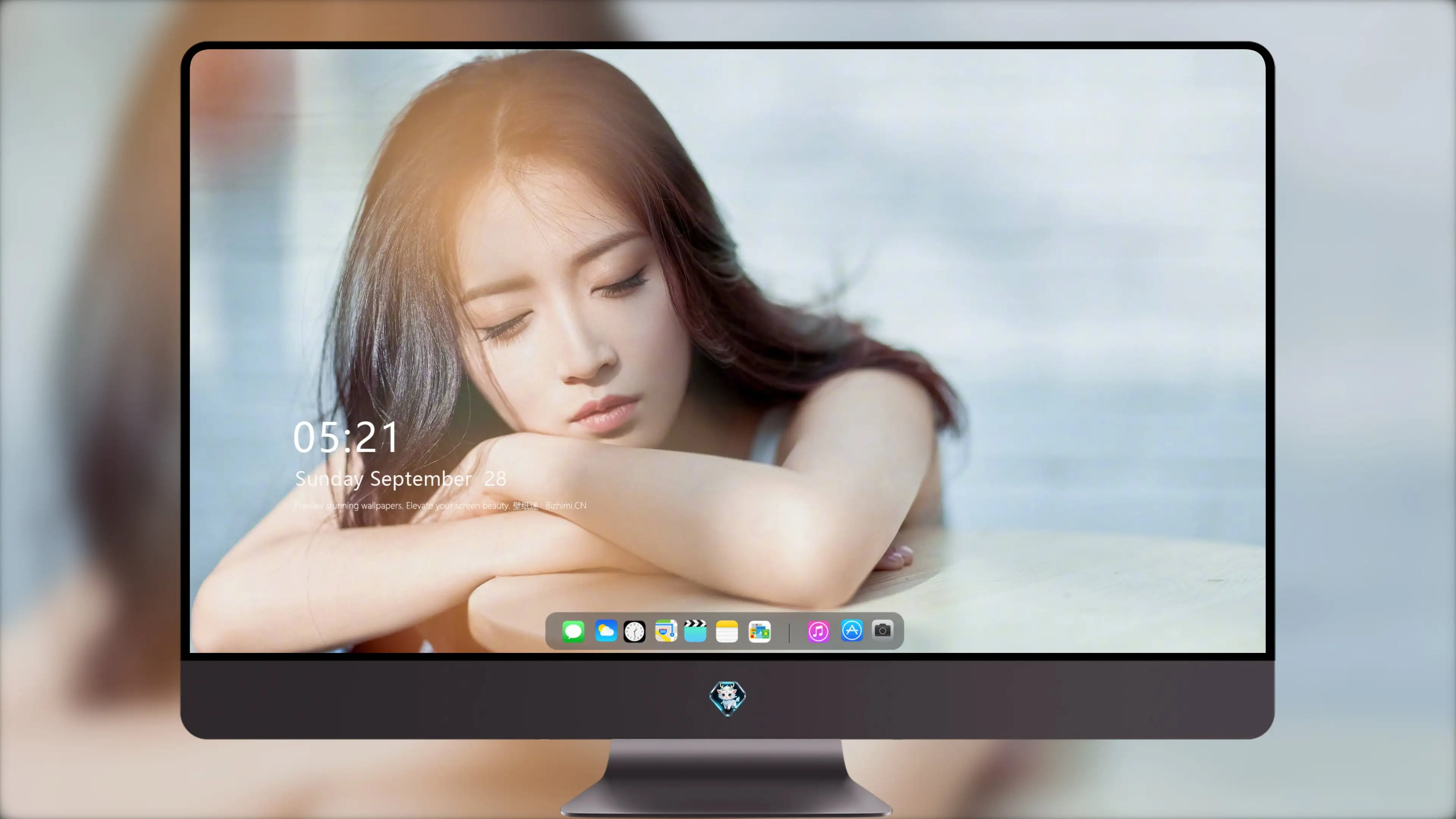Click the empty dock area left of Messages
Image resolution: width=1456 pixels, height=819 pixels.
click(x=554, y=631)
